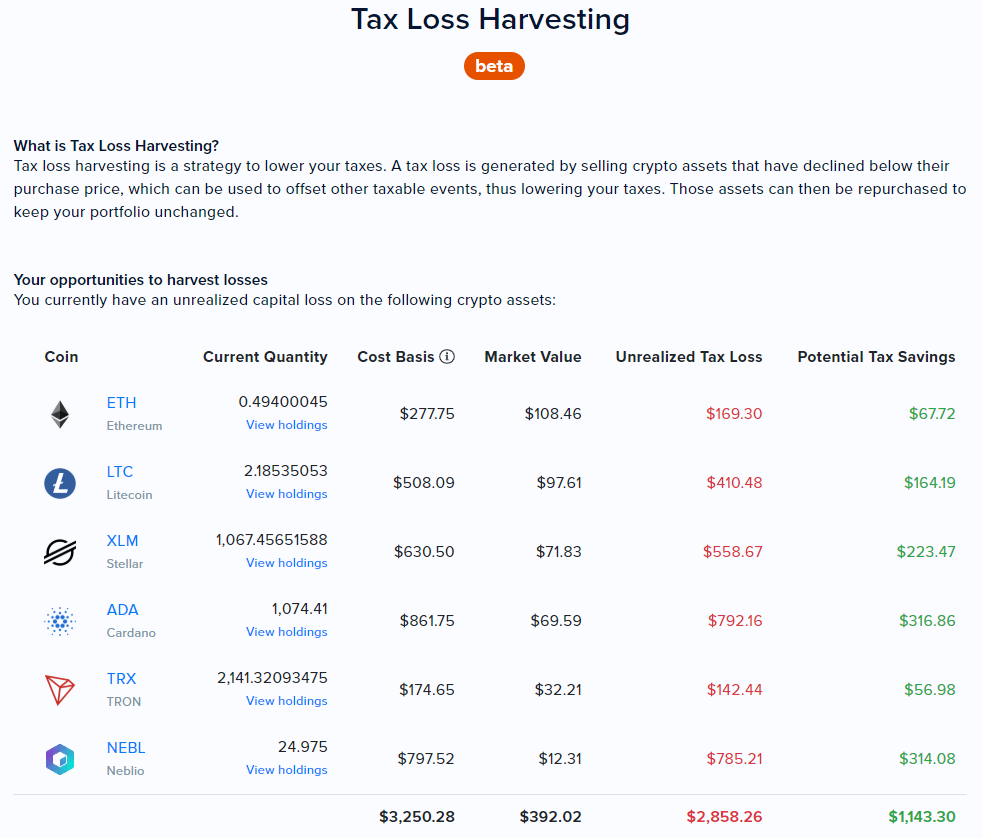Open the NEBL coin link

(126, 747)
